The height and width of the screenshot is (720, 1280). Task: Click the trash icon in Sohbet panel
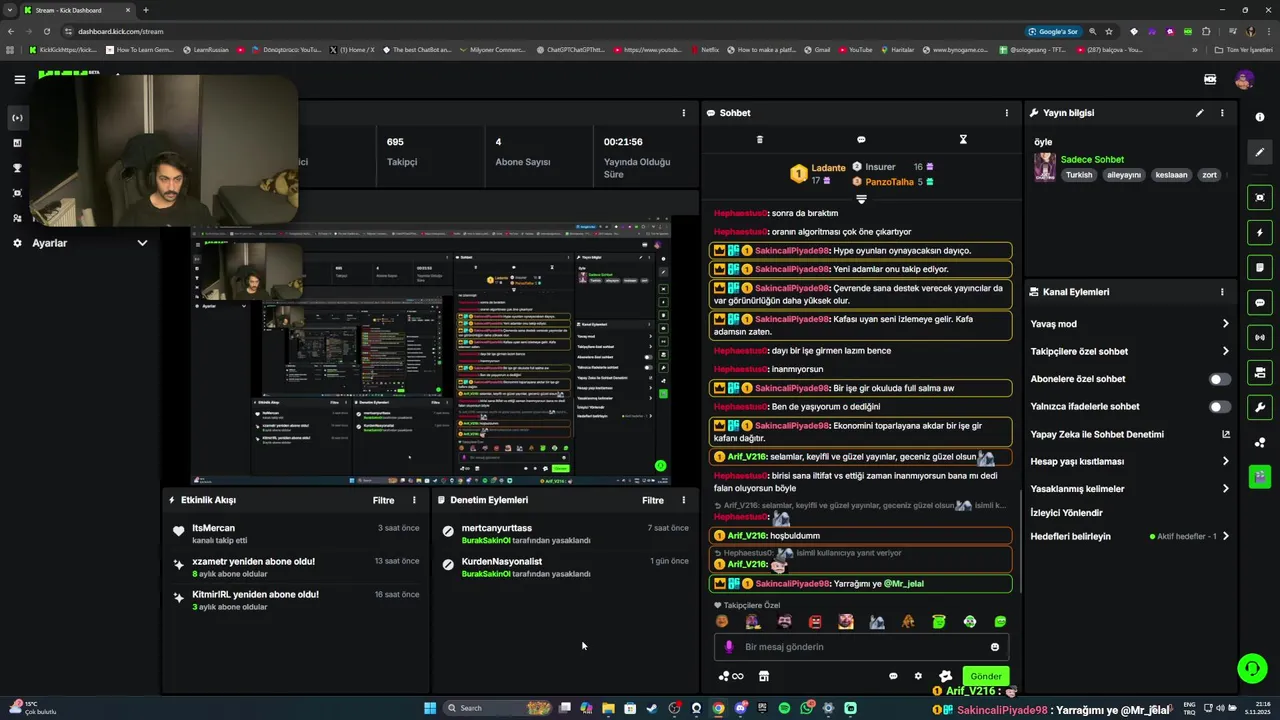pyautogui.click(x=759, y=140)
